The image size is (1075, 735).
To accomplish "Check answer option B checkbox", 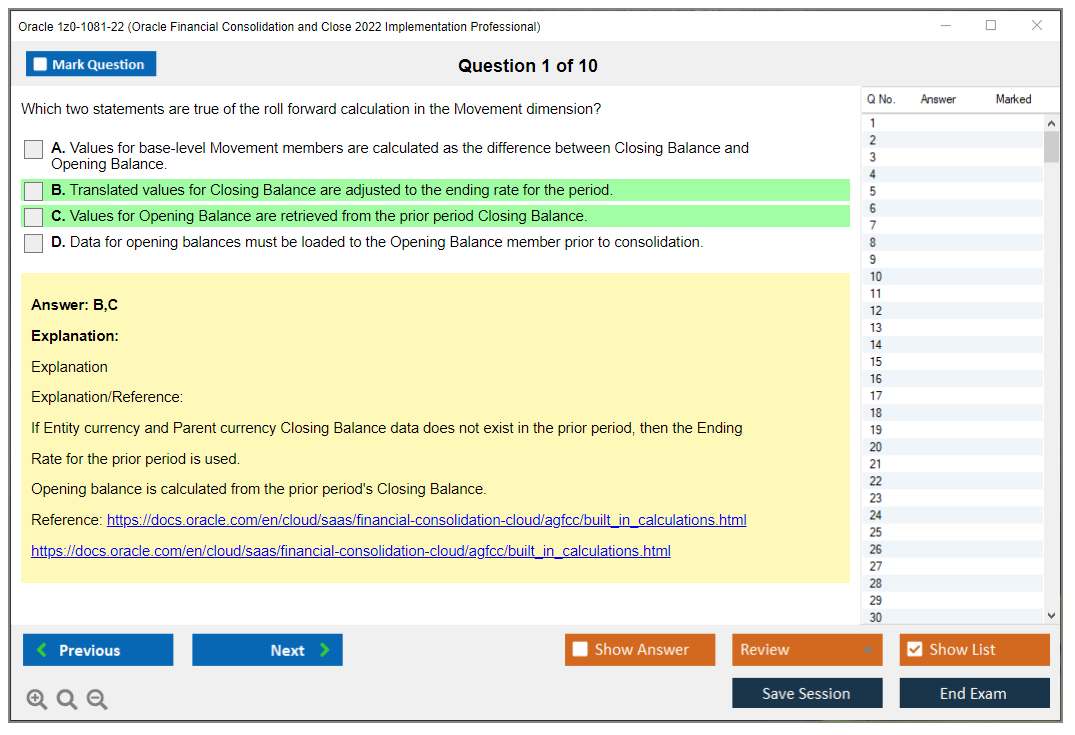I will tap(34, 191).
